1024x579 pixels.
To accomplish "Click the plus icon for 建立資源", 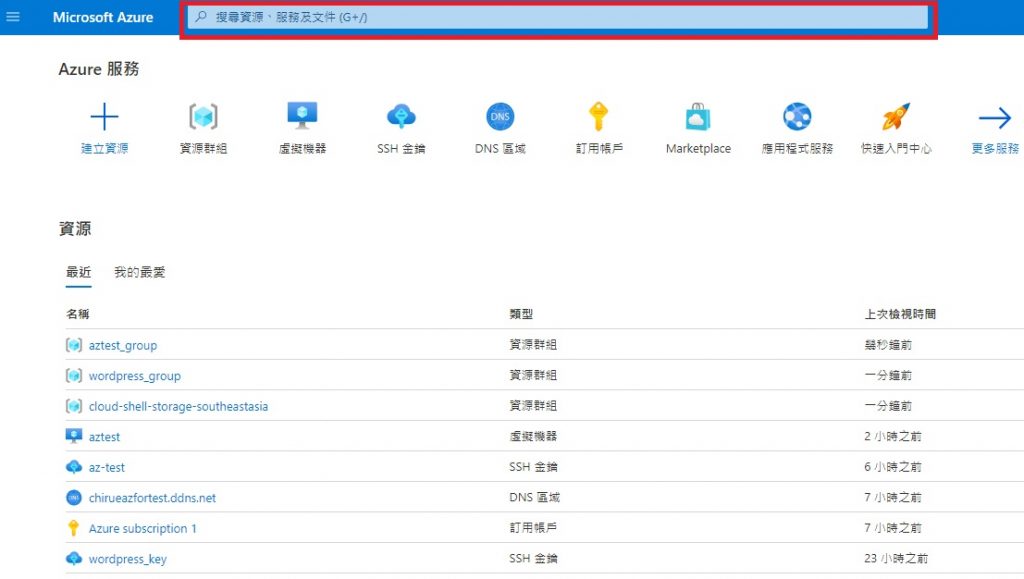I will (104, 117).
